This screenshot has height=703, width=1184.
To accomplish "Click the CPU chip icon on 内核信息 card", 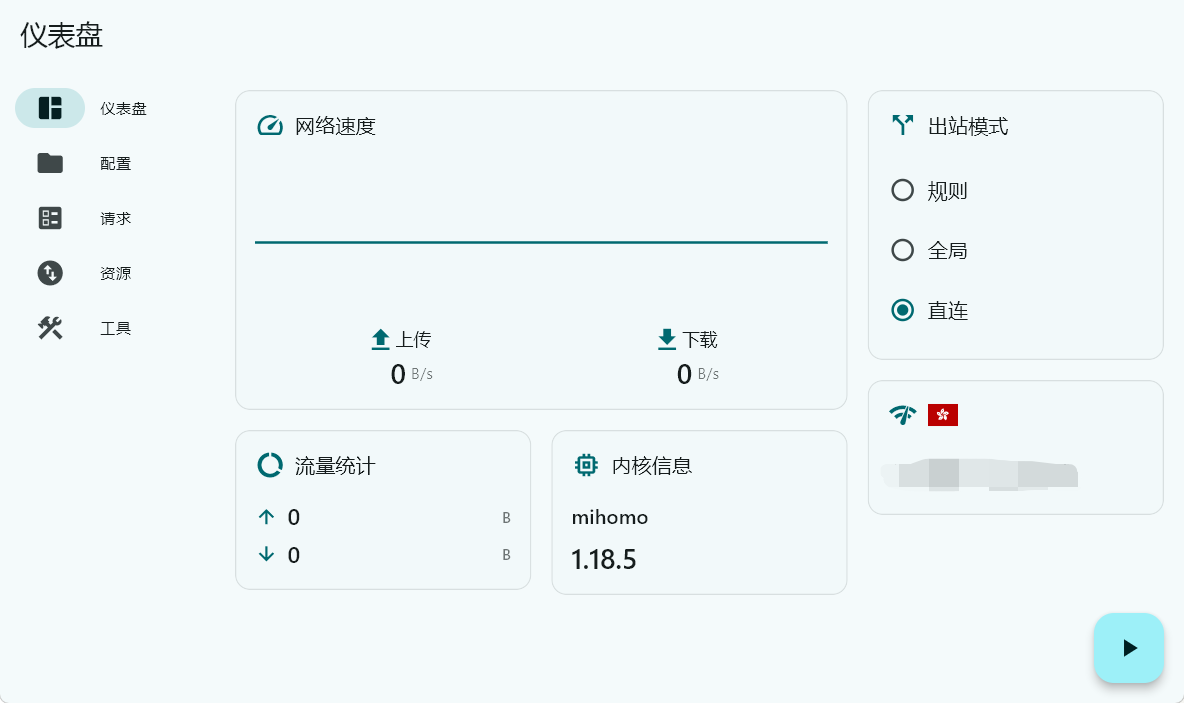I will pyautogui.click(x=587, y=465).
